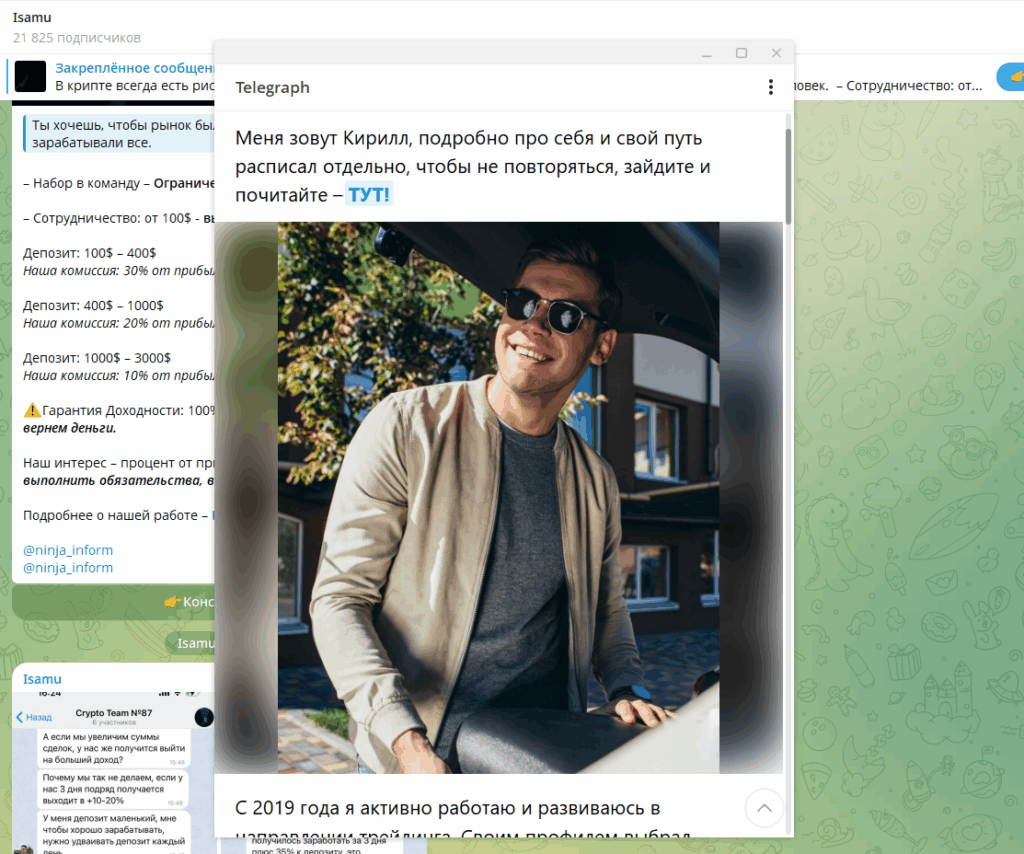Click the black pinned message thumbnail
The height and width of the screenshot is (854, 1024).
[31, 77]
